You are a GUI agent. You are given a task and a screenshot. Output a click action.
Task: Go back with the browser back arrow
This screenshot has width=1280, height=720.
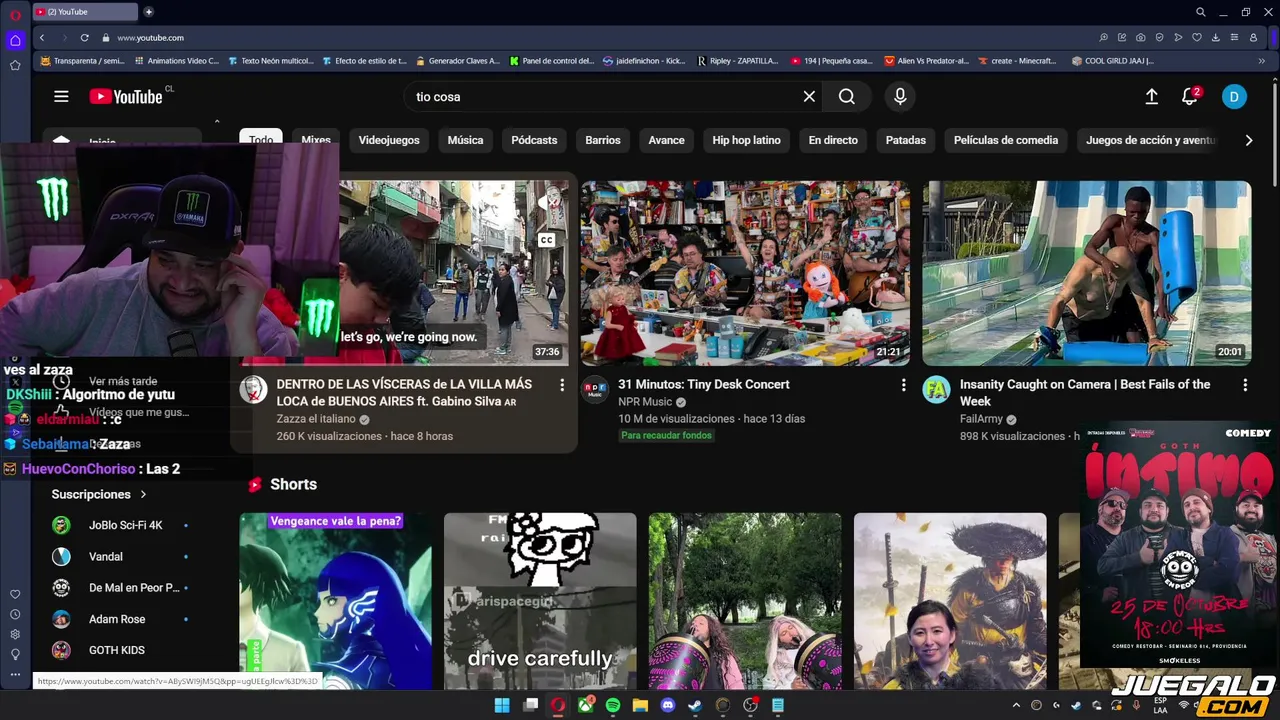pyautogui.click(x=42, y=37)
